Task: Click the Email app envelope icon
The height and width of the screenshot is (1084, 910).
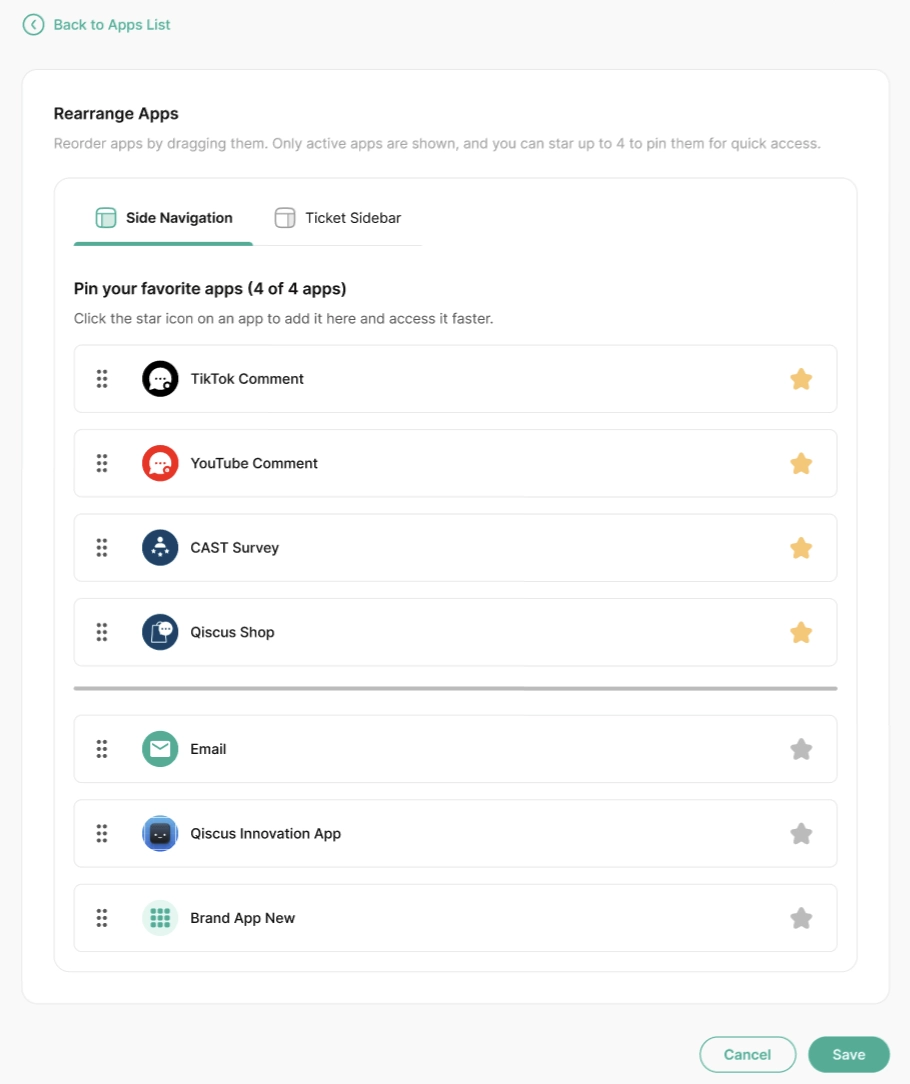Action: tap(160, 749)
